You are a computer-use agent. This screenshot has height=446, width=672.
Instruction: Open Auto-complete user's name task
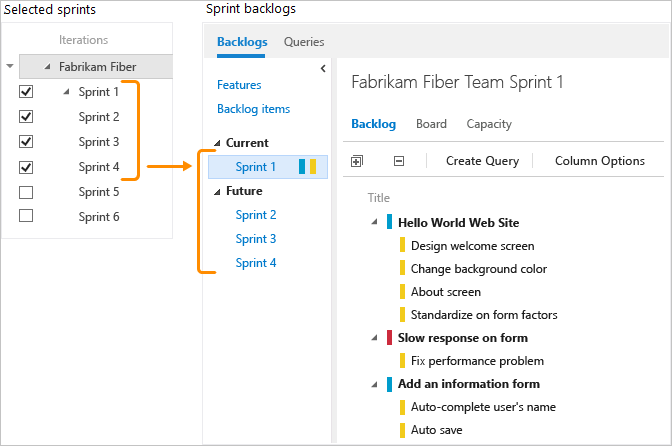pos(483,407)
